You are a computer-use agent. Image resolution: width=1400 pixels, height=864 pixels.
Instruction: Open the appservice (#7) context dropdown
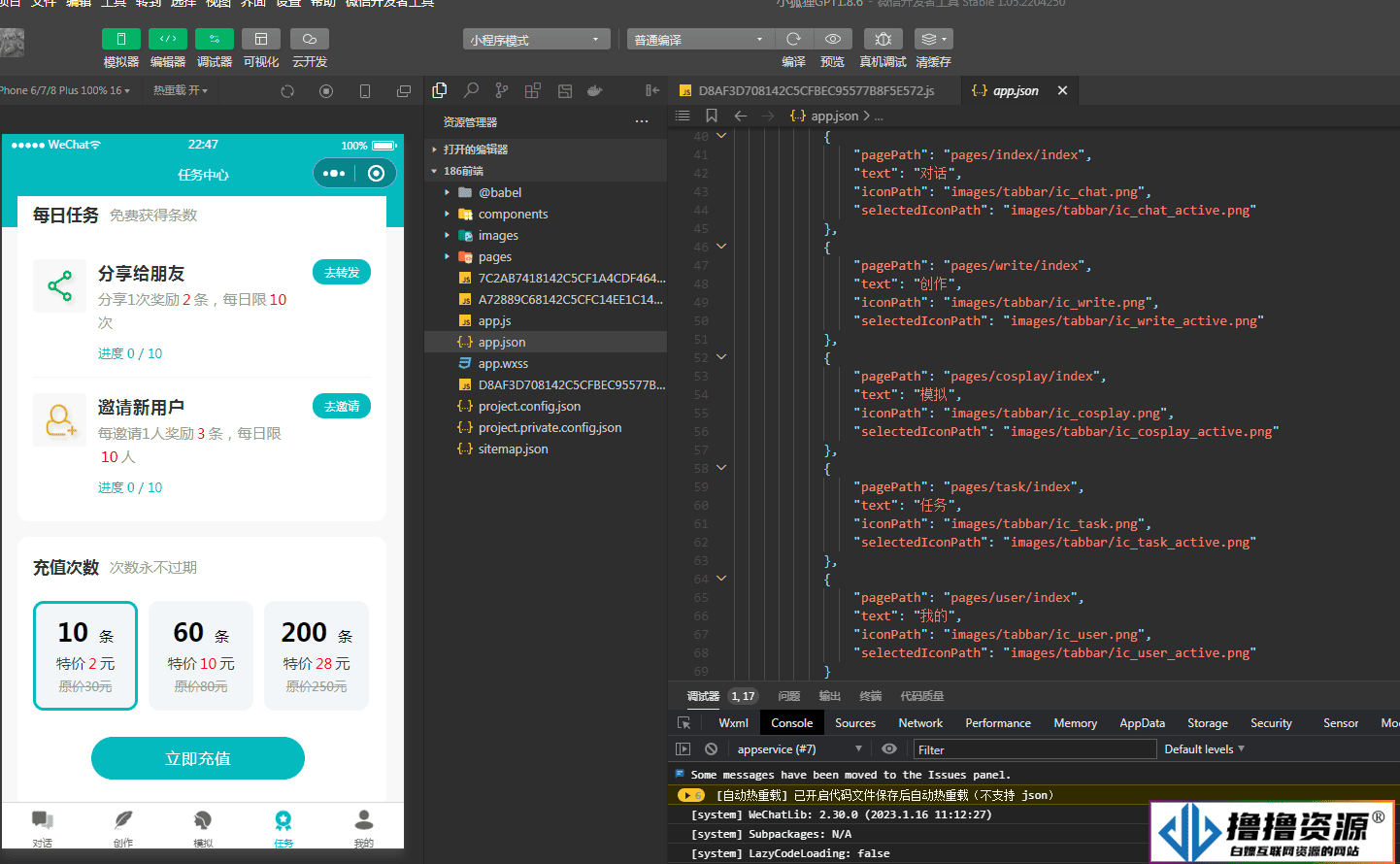coord(799,749)
